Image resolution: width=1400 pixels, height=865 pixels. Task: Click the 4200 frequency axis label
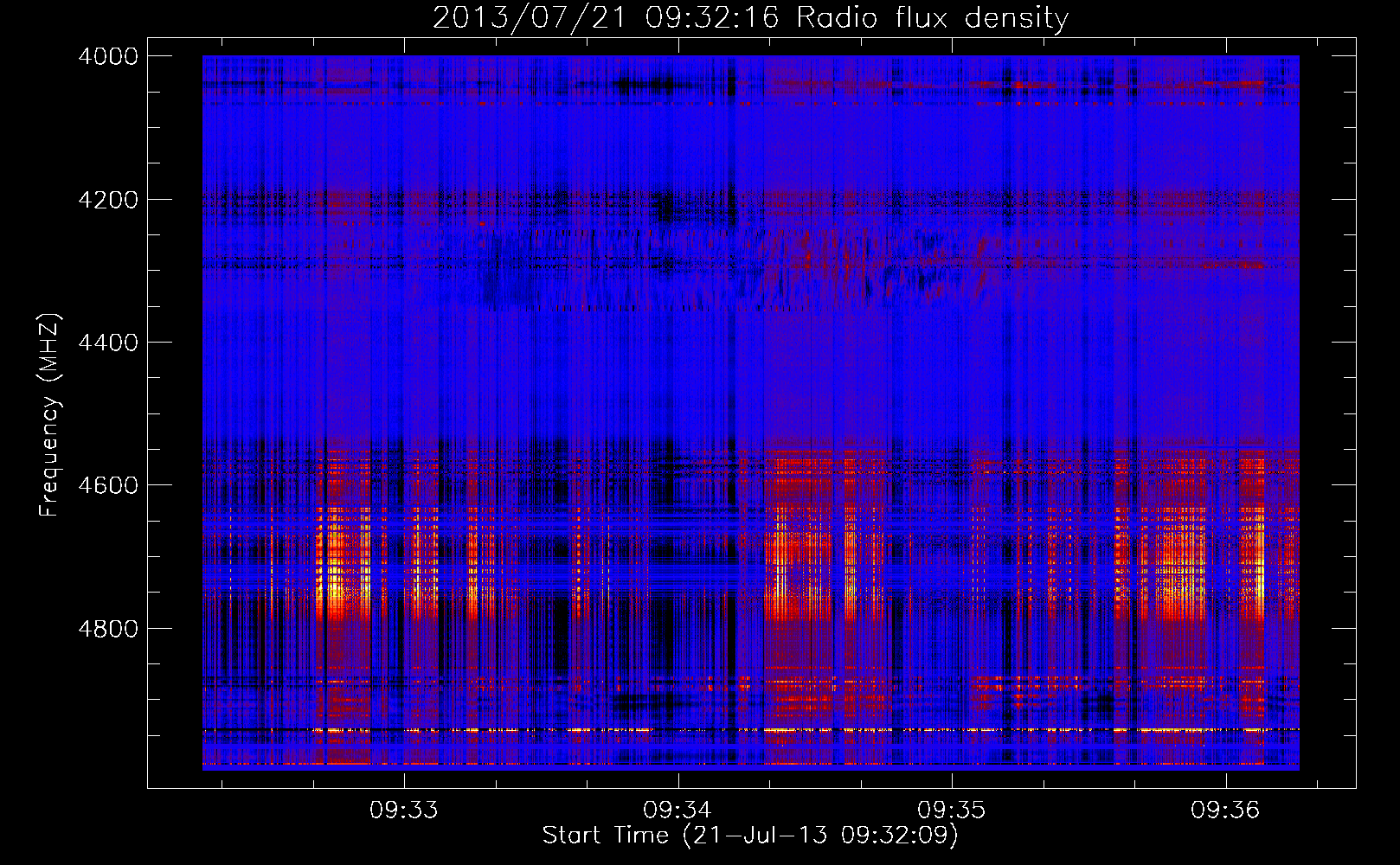pyautogui.click(x=107, y=200)
